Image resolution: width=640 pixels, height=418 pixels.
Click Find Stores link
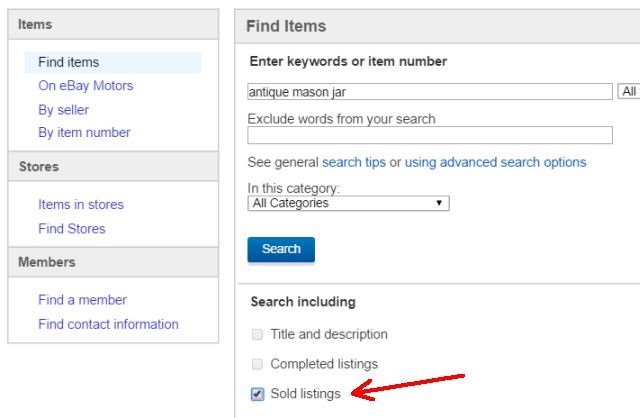point(71,228)
